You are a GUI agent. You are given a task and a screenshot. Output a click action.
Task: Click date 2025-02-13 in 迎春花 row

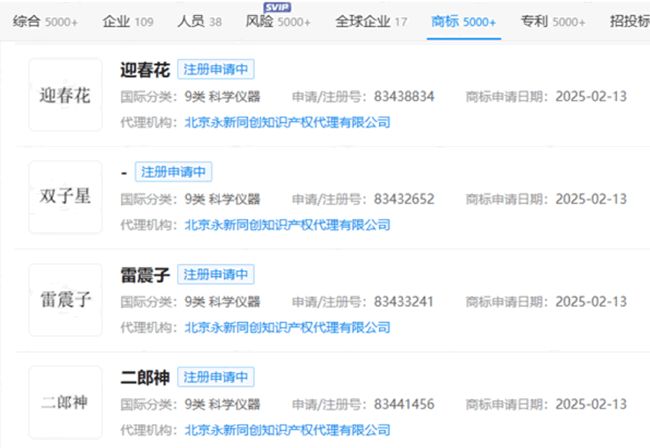591,97
